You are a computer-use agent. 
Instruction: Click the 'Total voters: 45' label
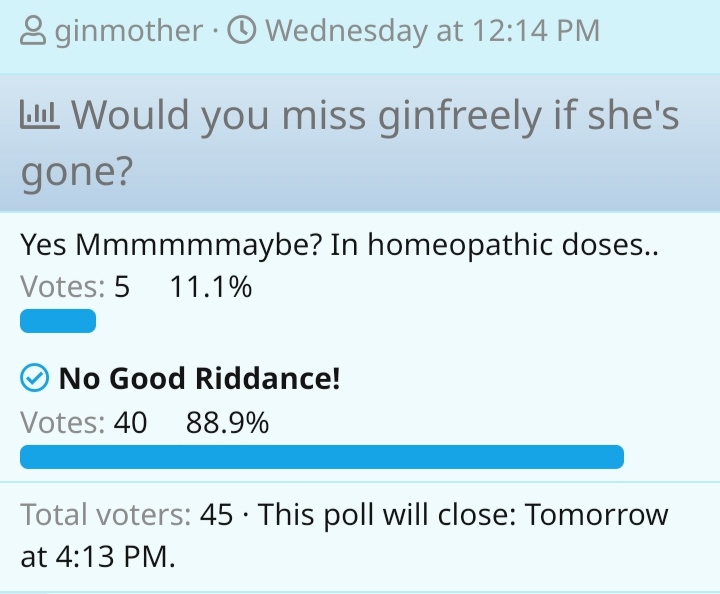point(126,516)
